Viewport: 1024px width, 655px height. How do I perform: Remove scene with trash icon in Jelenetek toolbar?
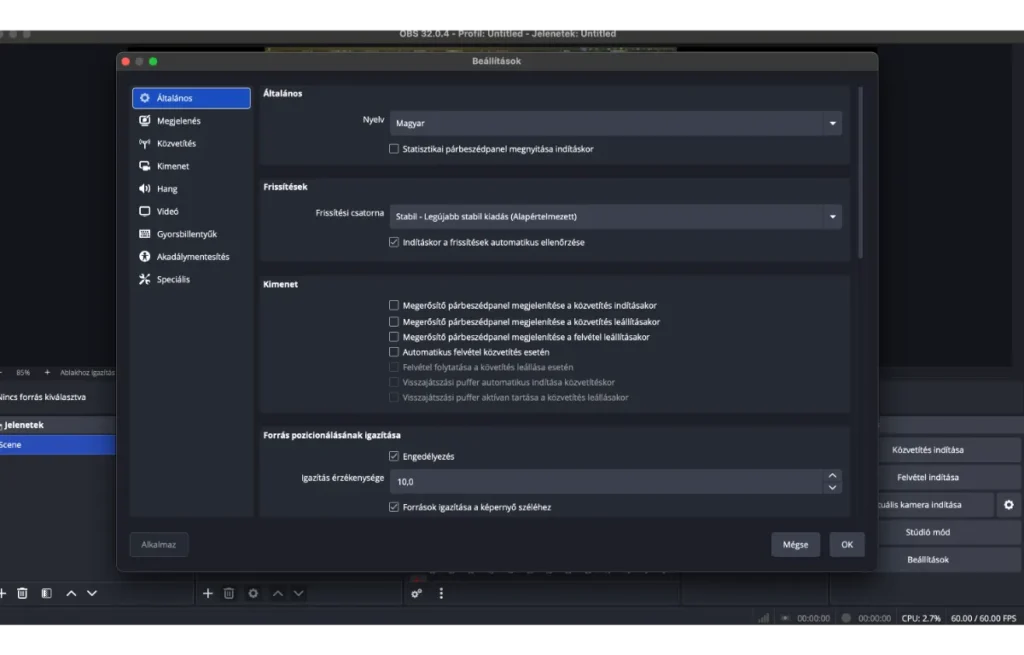[22, 594]
